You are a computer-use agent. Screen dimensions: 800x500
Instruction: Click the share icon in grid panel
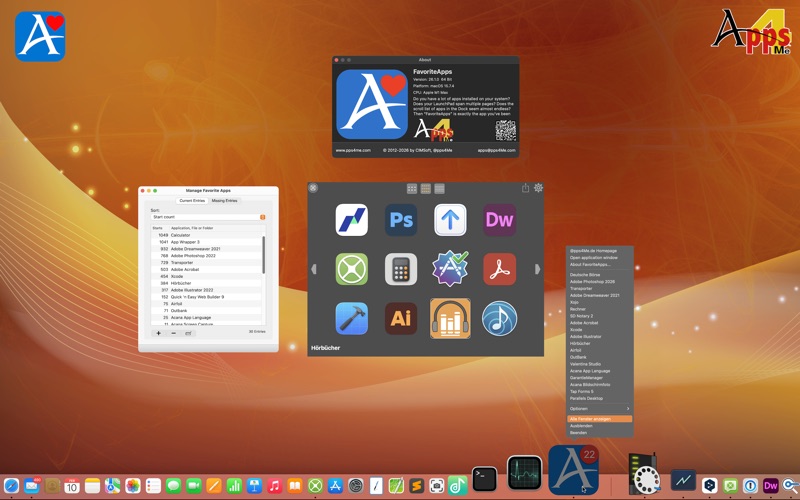[525, 188]
